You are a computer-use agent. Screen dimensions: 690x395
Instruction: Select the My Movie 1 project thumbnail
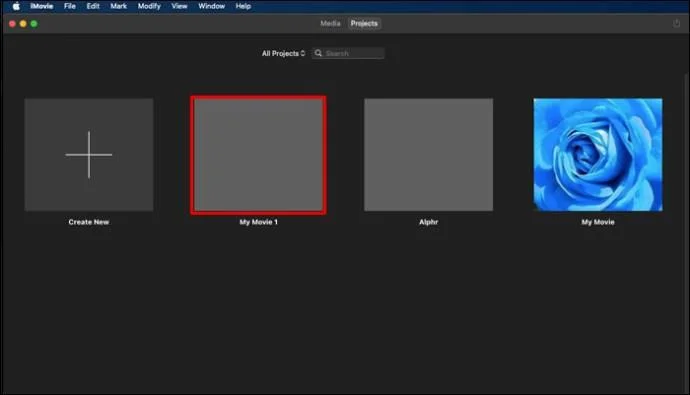(258, 155)
